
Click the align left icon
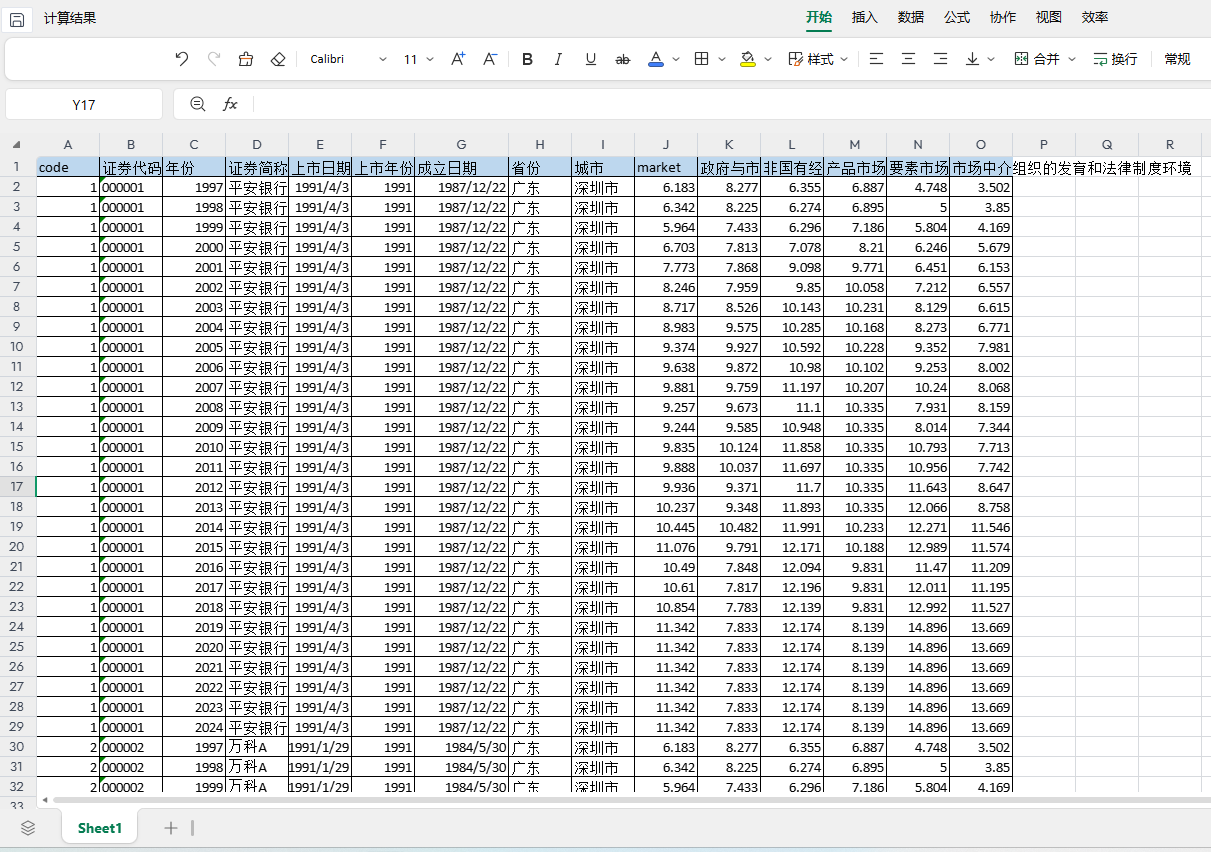pyautogui.click(x=876, y=59)
